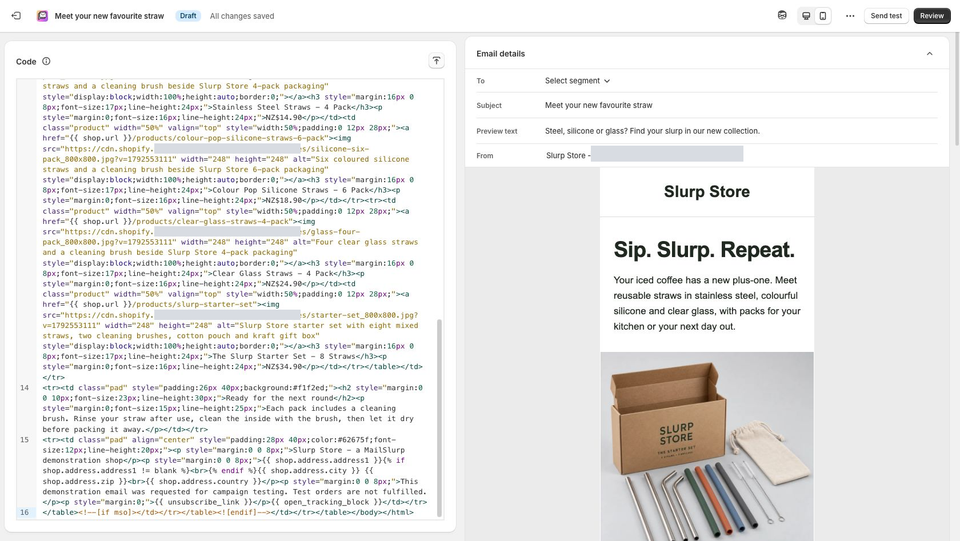
Task: Click line number 14 in code gutter
Action: (x=24, y=387)
